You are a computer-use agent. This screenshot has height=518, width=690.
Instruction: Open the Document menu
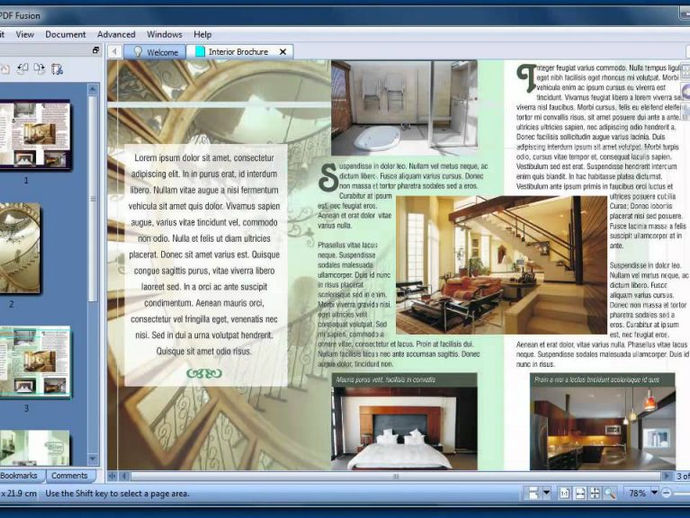pos(66,34)
